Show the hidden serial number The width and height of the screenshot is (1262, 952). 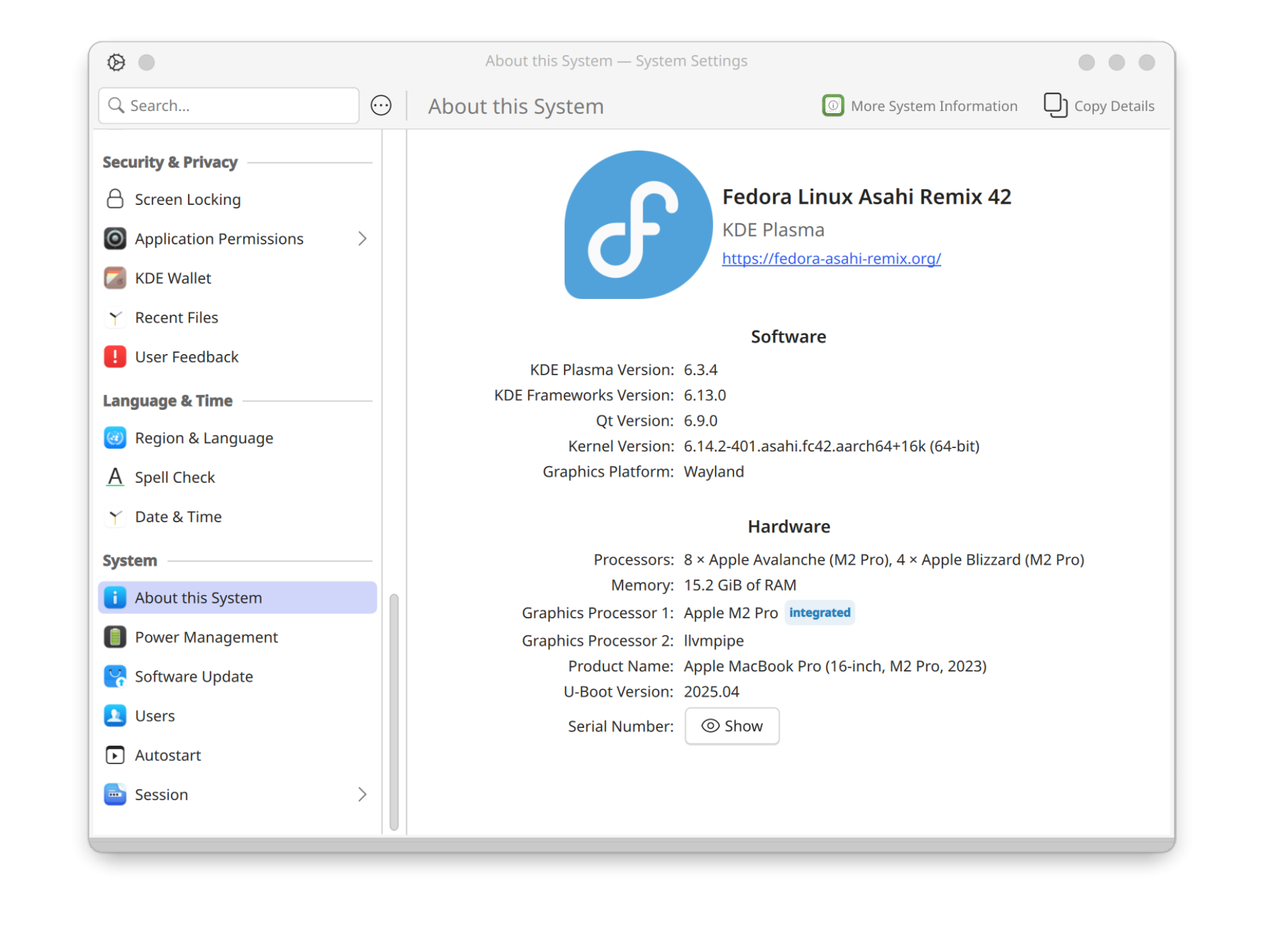pos(732,726)
